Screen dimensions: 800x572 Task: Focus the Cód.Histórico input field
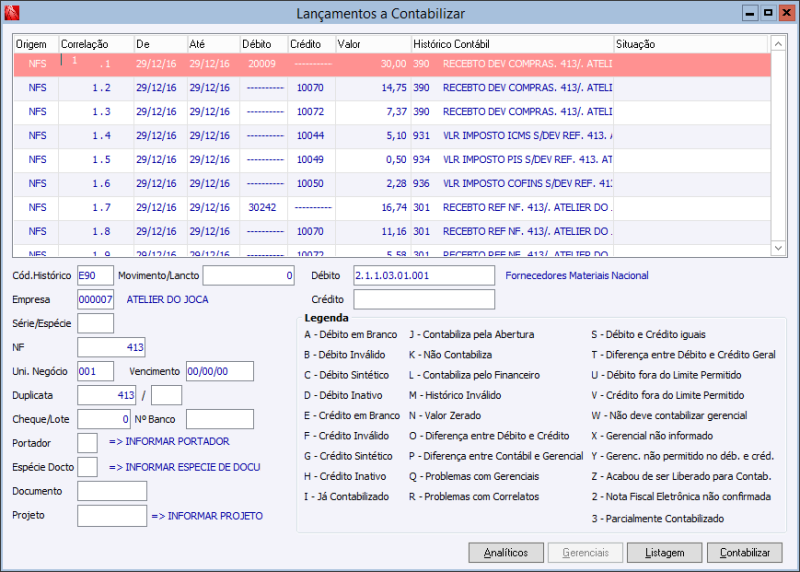(95, 276)
